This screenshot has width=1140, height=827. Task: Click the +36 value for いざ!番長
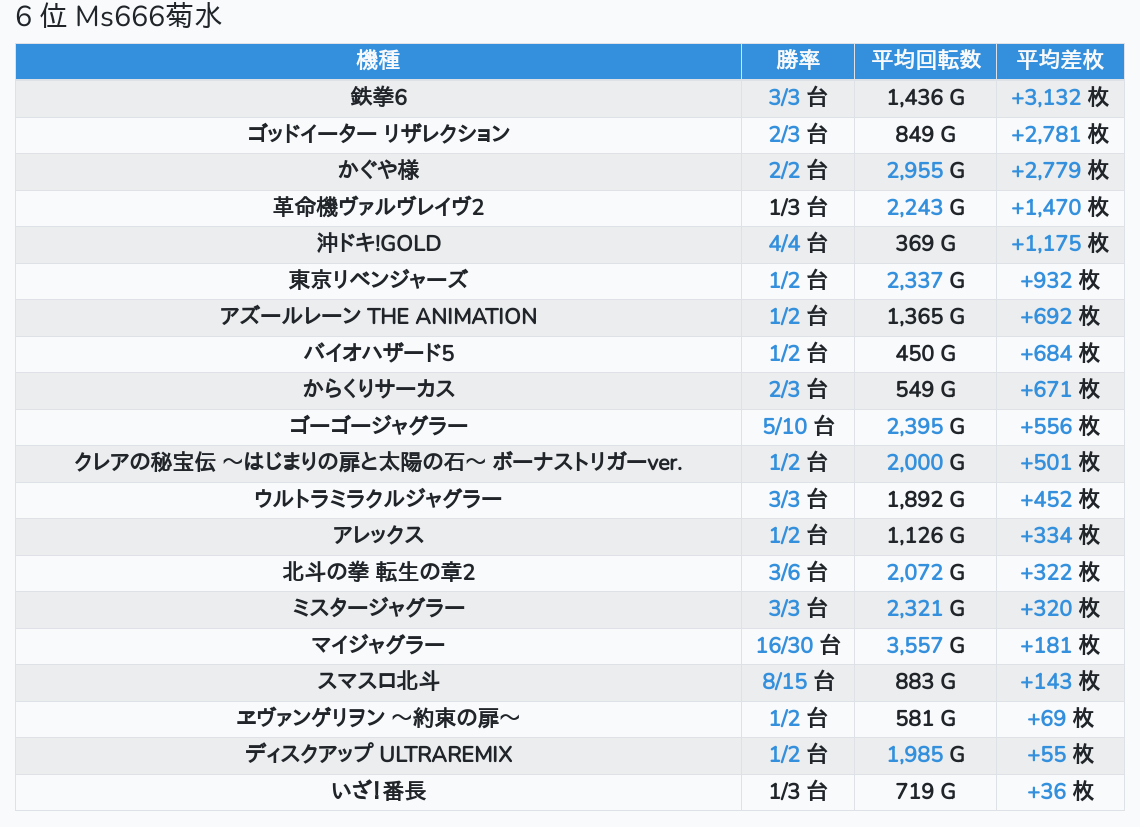coord(1046,791)
